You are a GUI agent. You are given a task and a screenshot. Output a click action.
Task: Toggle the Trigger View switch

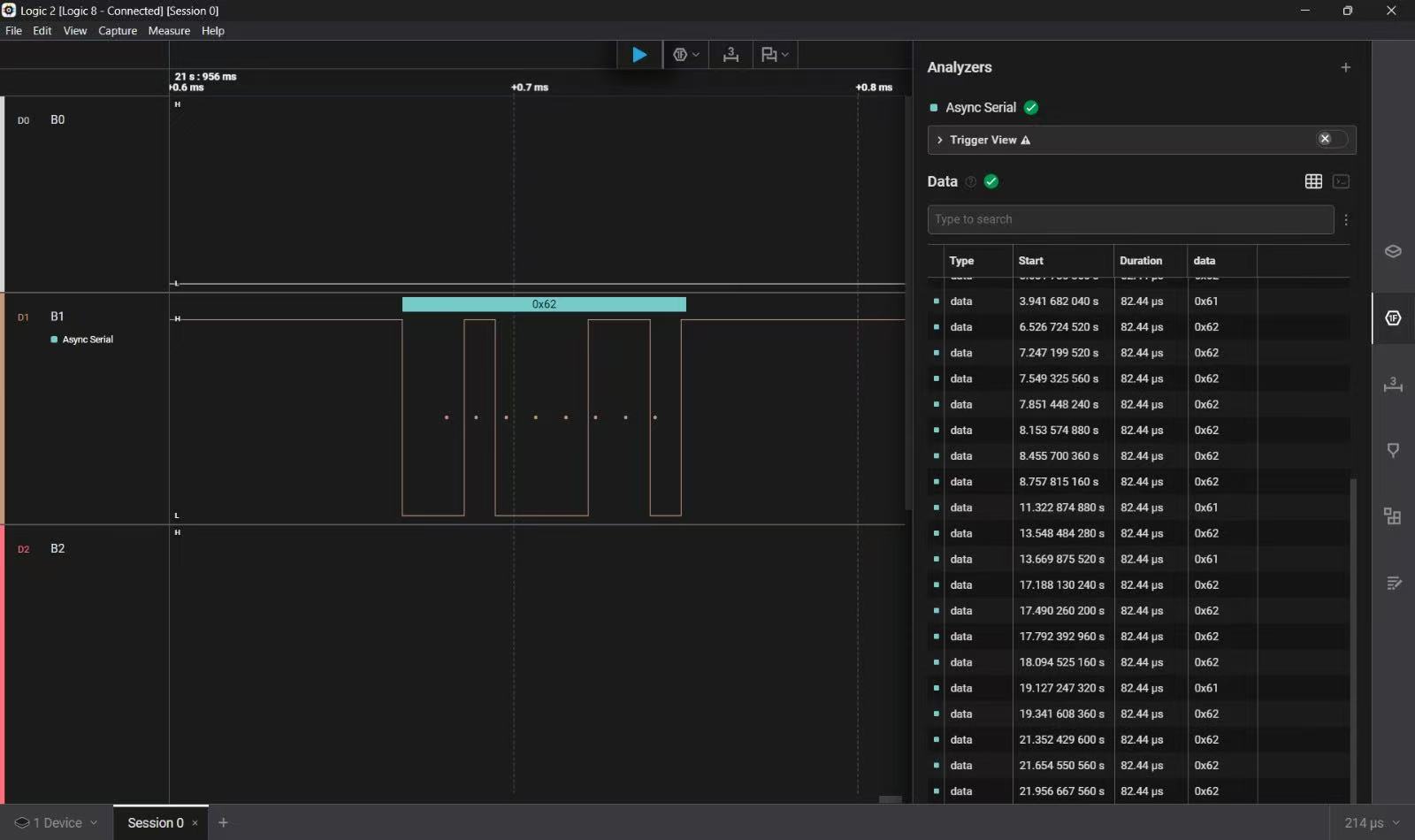pyautogui.click(x=1331, y=139)
